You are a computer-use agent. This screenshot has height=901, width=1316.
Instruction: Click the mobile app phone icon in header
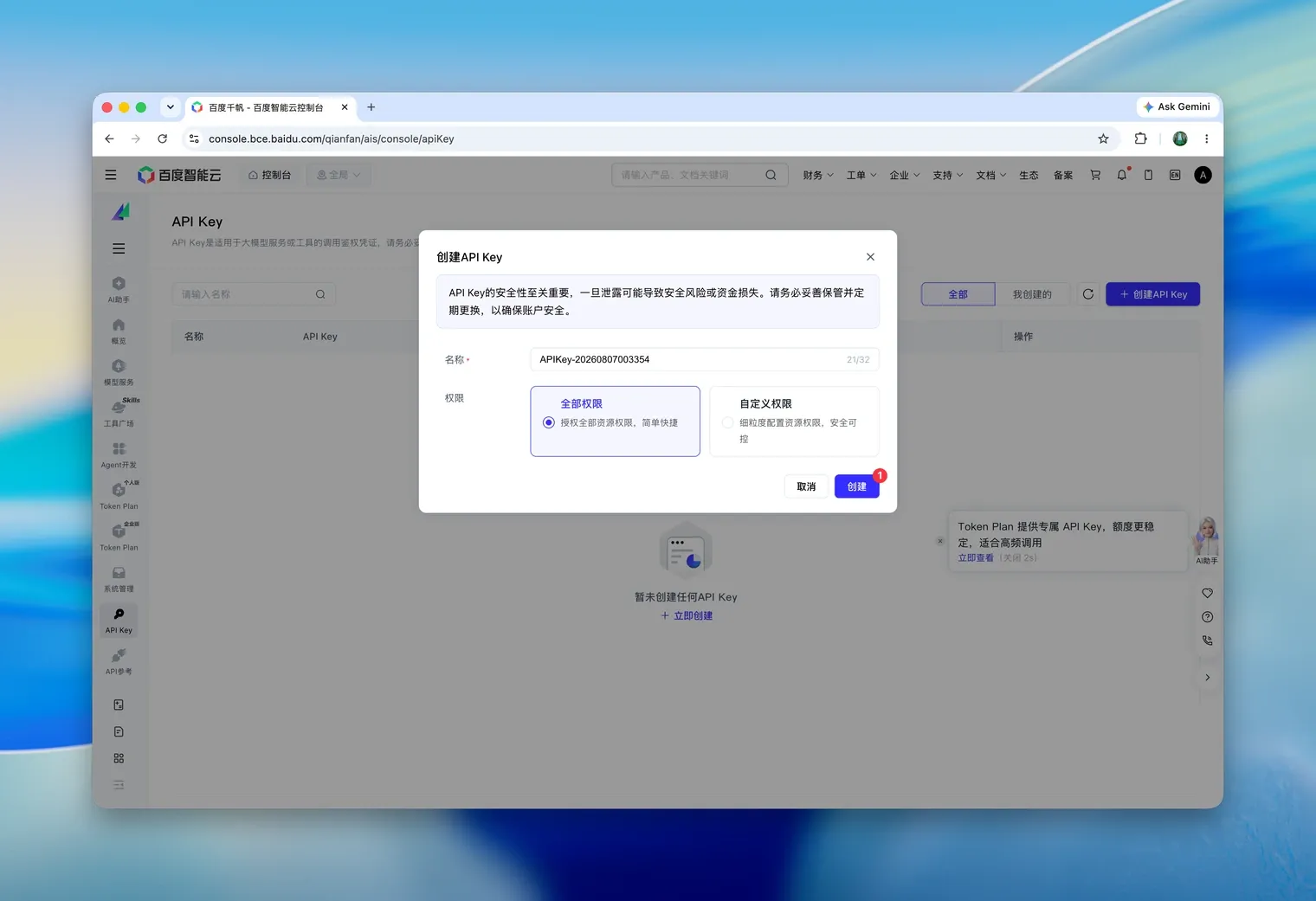pos(1148,175)
